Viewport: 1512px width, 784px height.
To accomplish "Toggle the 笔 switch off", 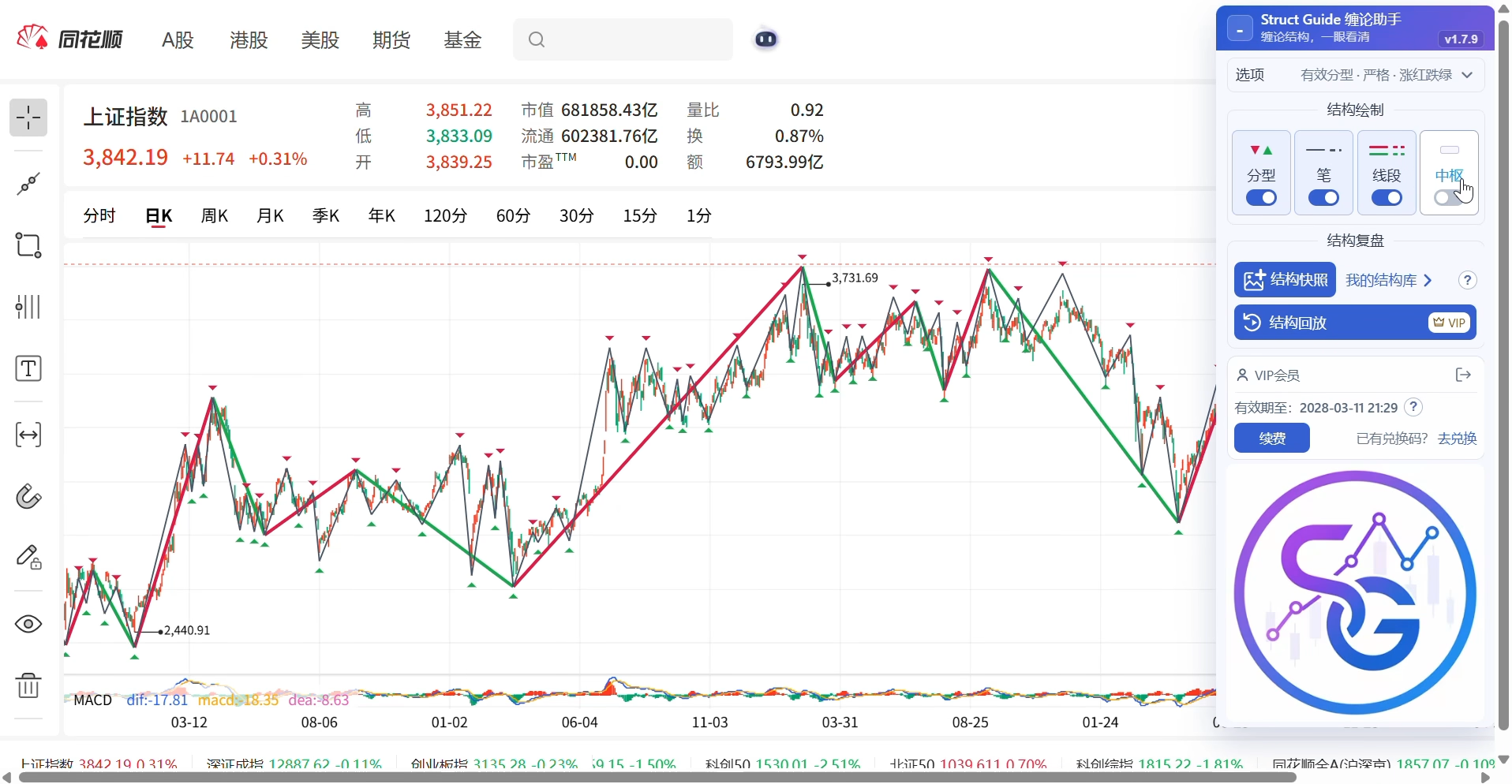I will pyautogui.click(x=1323, y=198).
